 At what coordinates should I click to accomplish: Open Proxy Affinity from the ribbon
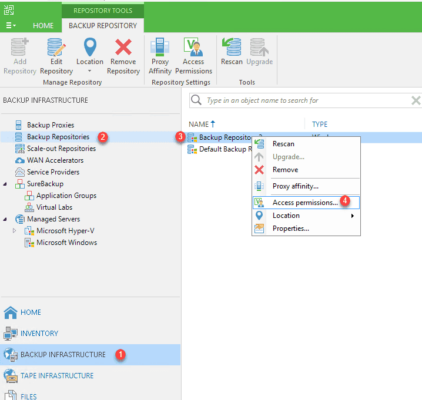(x=160, y=56)
